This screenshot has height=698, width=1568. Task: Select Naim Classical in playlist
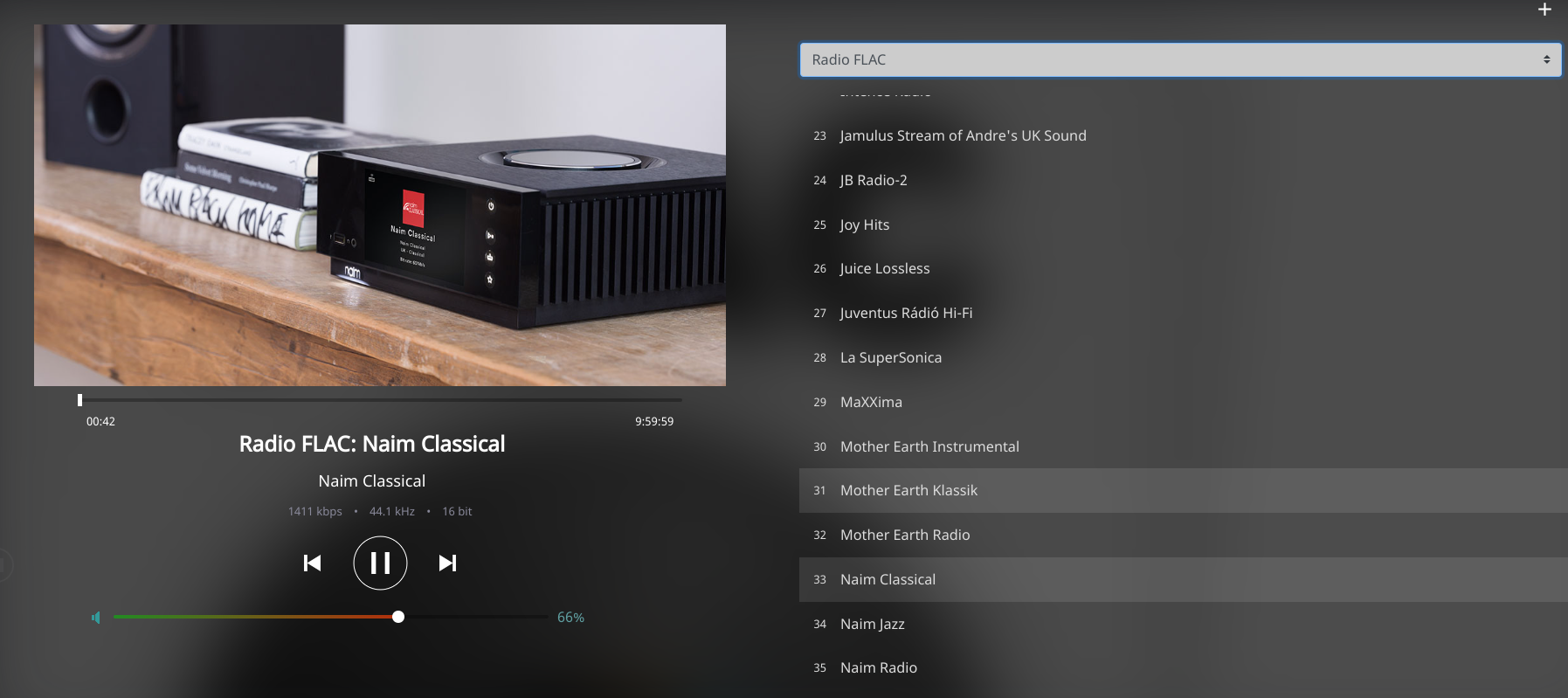(1184, 579)
